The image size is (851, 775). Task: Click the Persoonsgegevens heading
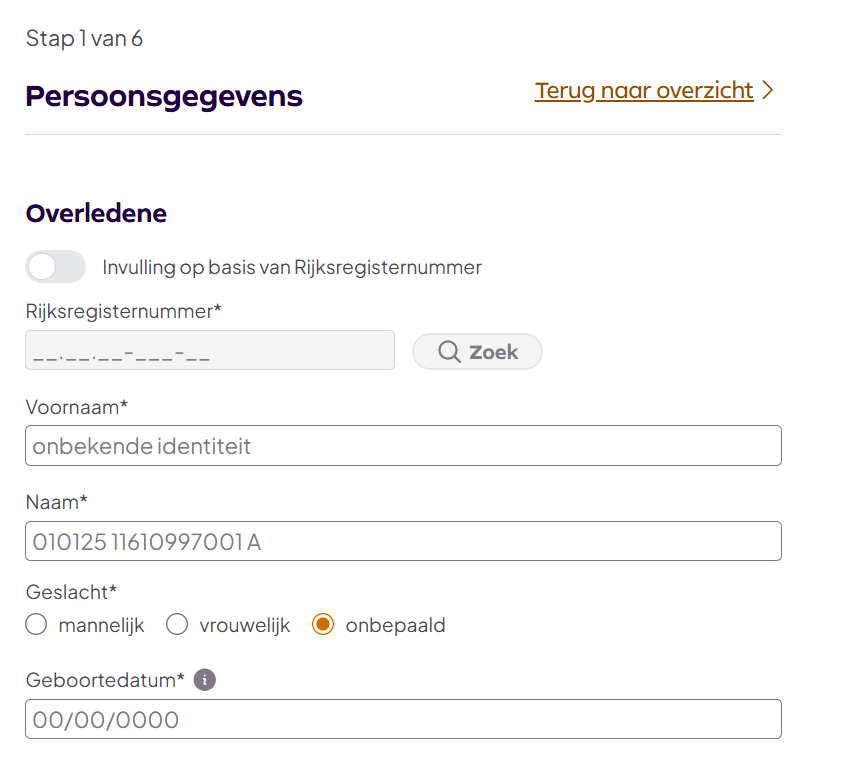click(x=164, y=96)
